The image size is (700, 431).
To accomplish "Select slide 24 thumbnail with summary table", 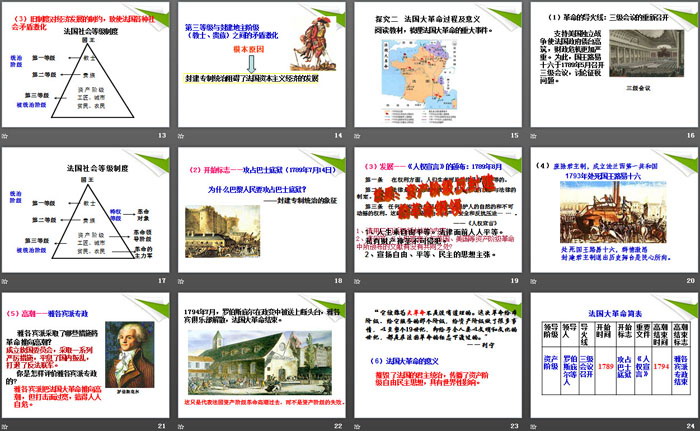I will pos(614,356).
